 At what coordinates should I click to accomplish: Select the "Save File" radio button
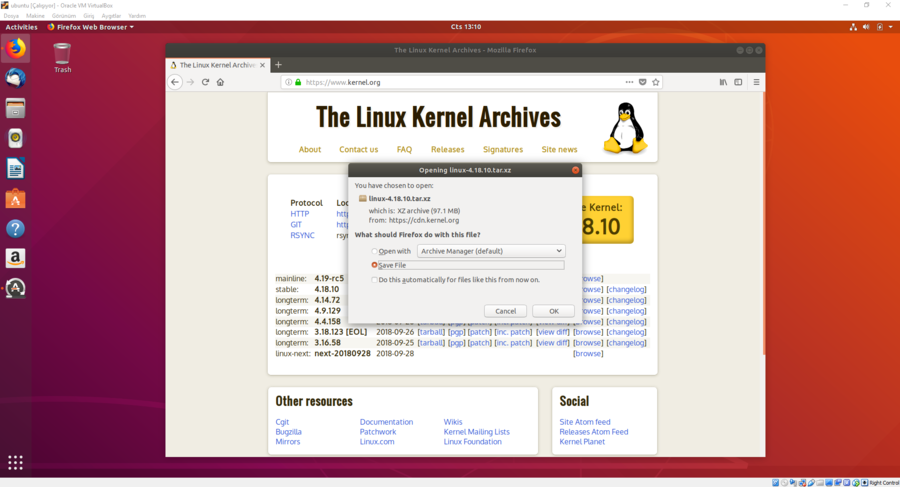point(375,265)
